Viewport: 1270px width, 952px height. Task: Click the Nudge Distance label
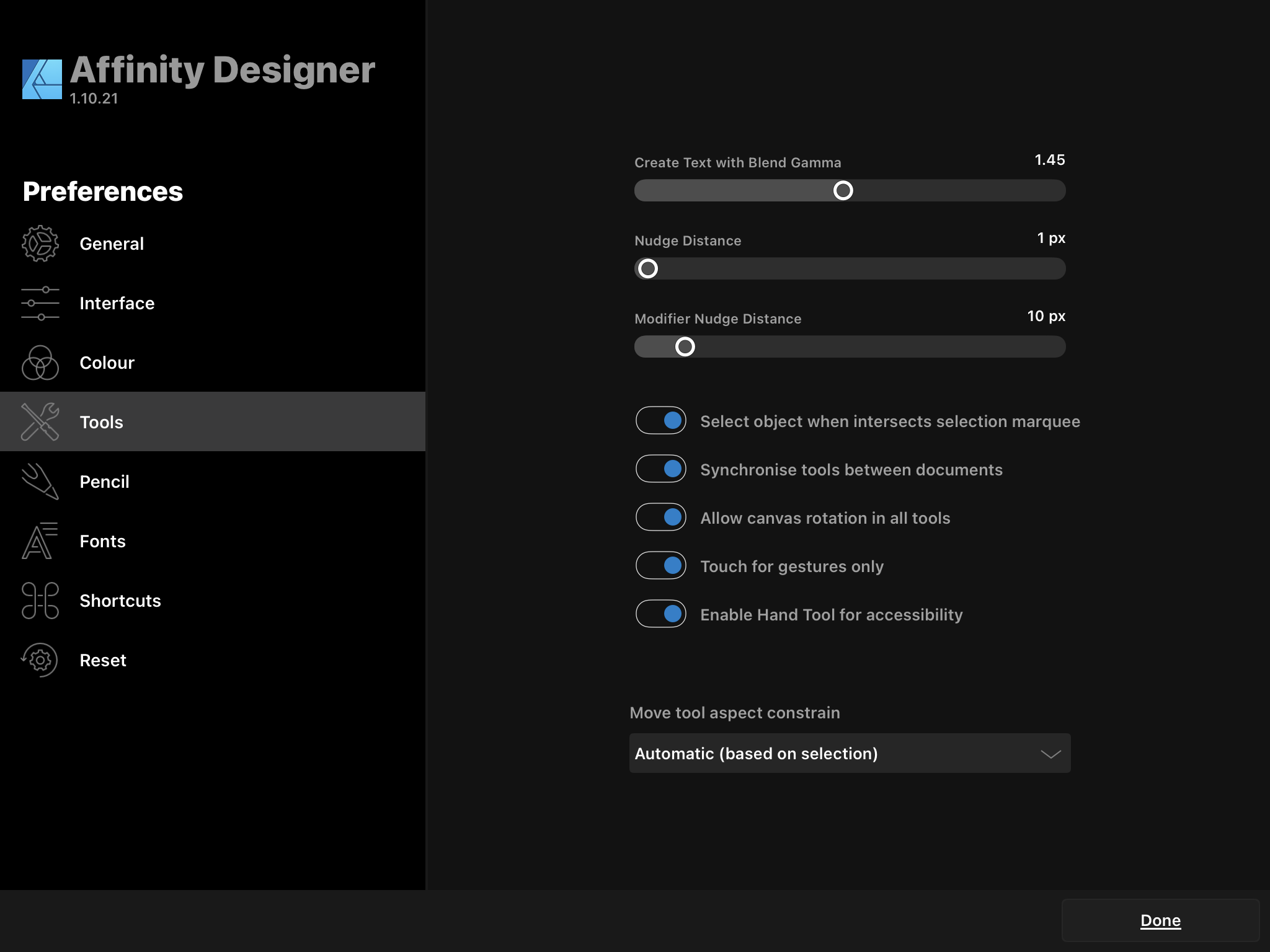click(688, 240)
